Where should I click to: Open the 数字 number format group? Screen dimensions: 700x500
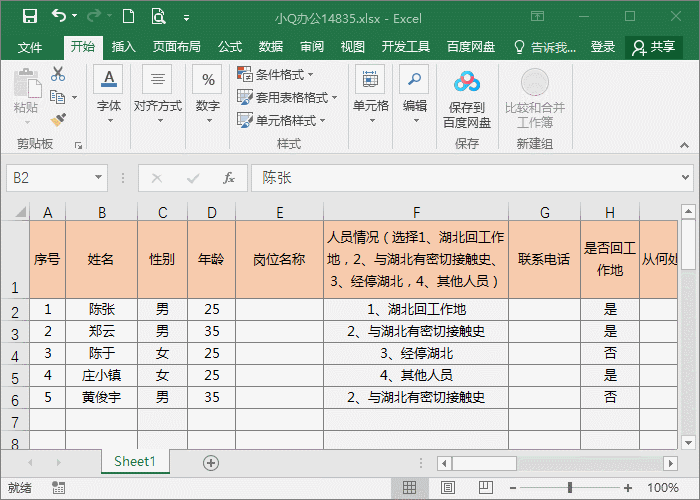[x=208, y=95]
